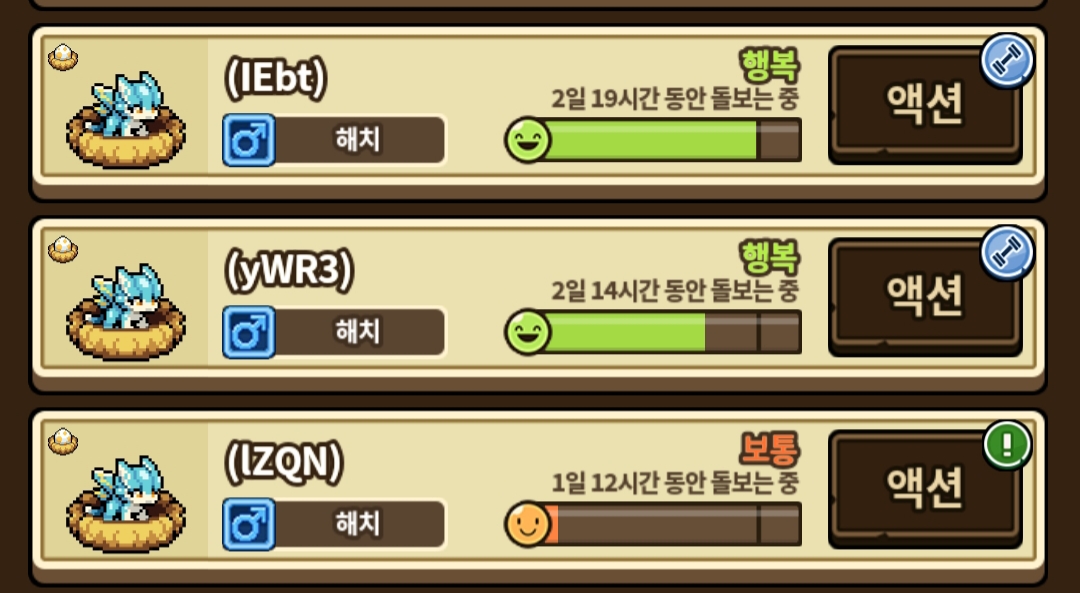This screenshot has width=1080, height=593.
Task: Tap the egg nest icon on IZQN card
Action: point(63,441)
